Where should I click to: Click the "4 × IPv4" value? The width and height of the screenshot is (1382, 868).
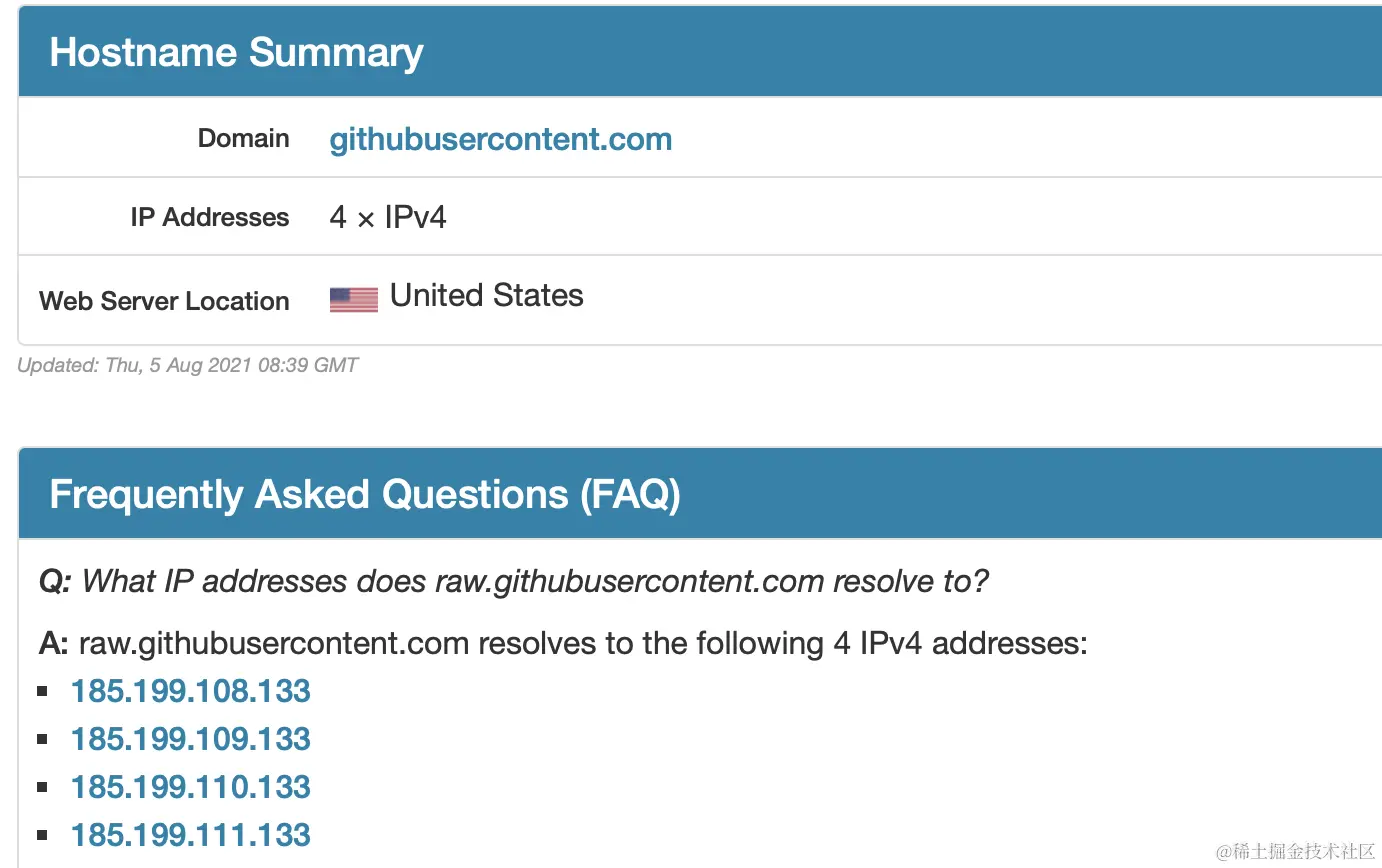tap(388, 217)
